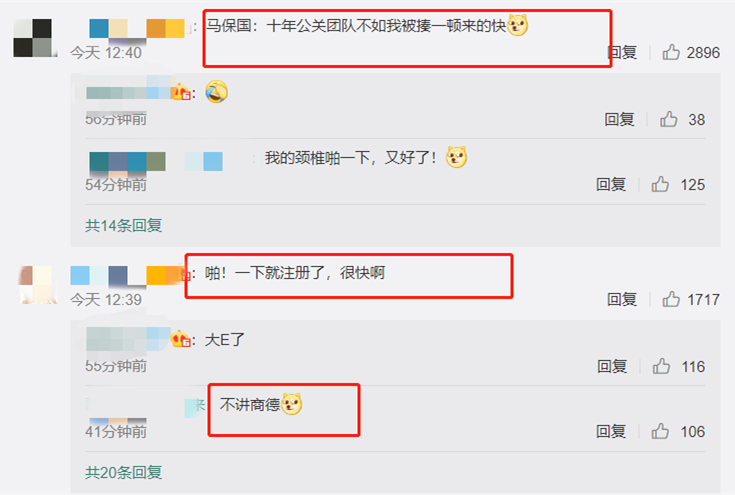Image resolution: width=735 pixels, height=495 pixels.
Task: Reply to the 马保国 comment from 12:40
Action: tap(622, 52)
